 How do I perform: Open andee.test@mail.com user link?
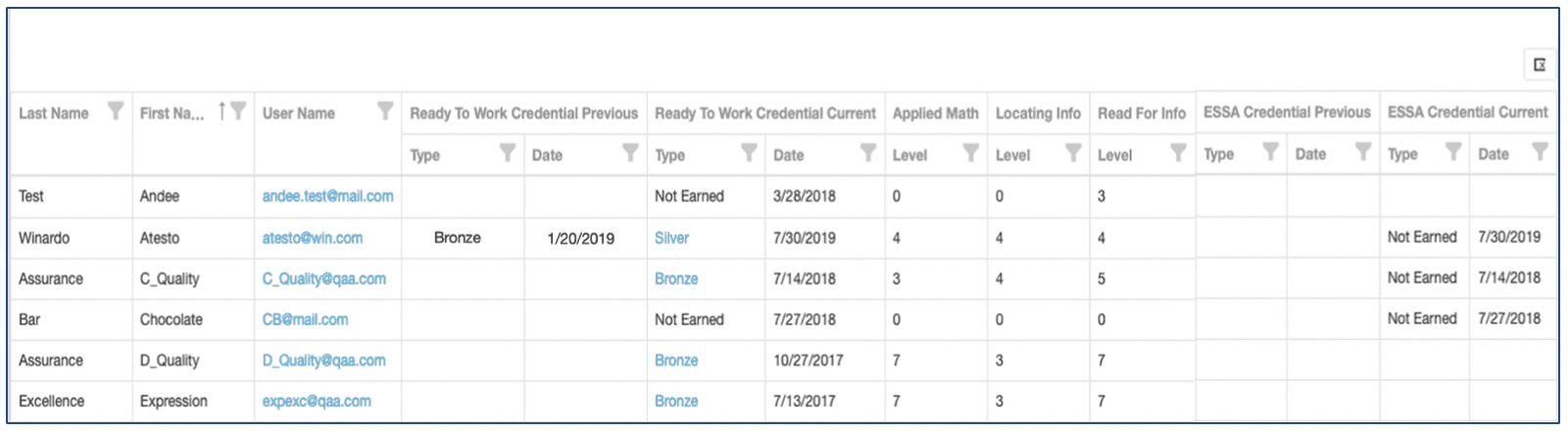click(x=327, y=196)
